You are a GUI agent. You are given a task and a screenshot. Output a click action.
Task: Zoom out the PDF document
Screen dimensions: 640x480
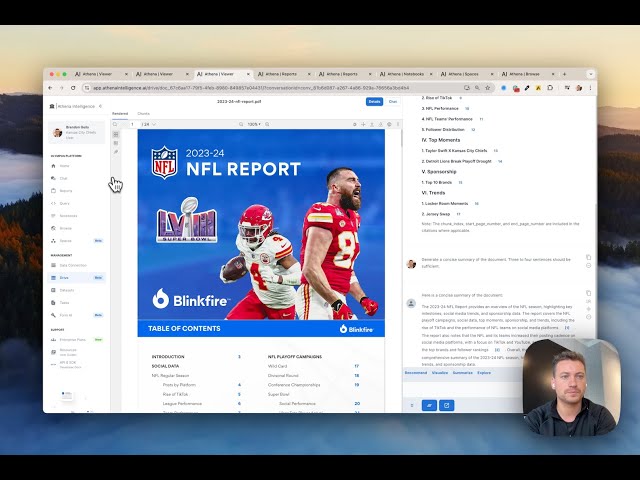[241, 124]
